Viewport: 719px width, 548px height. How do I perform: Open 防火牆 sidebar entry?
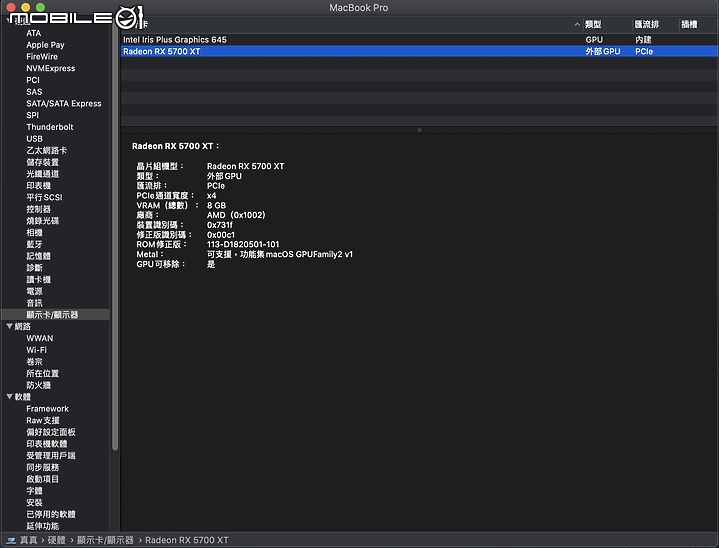coord(39,385)
